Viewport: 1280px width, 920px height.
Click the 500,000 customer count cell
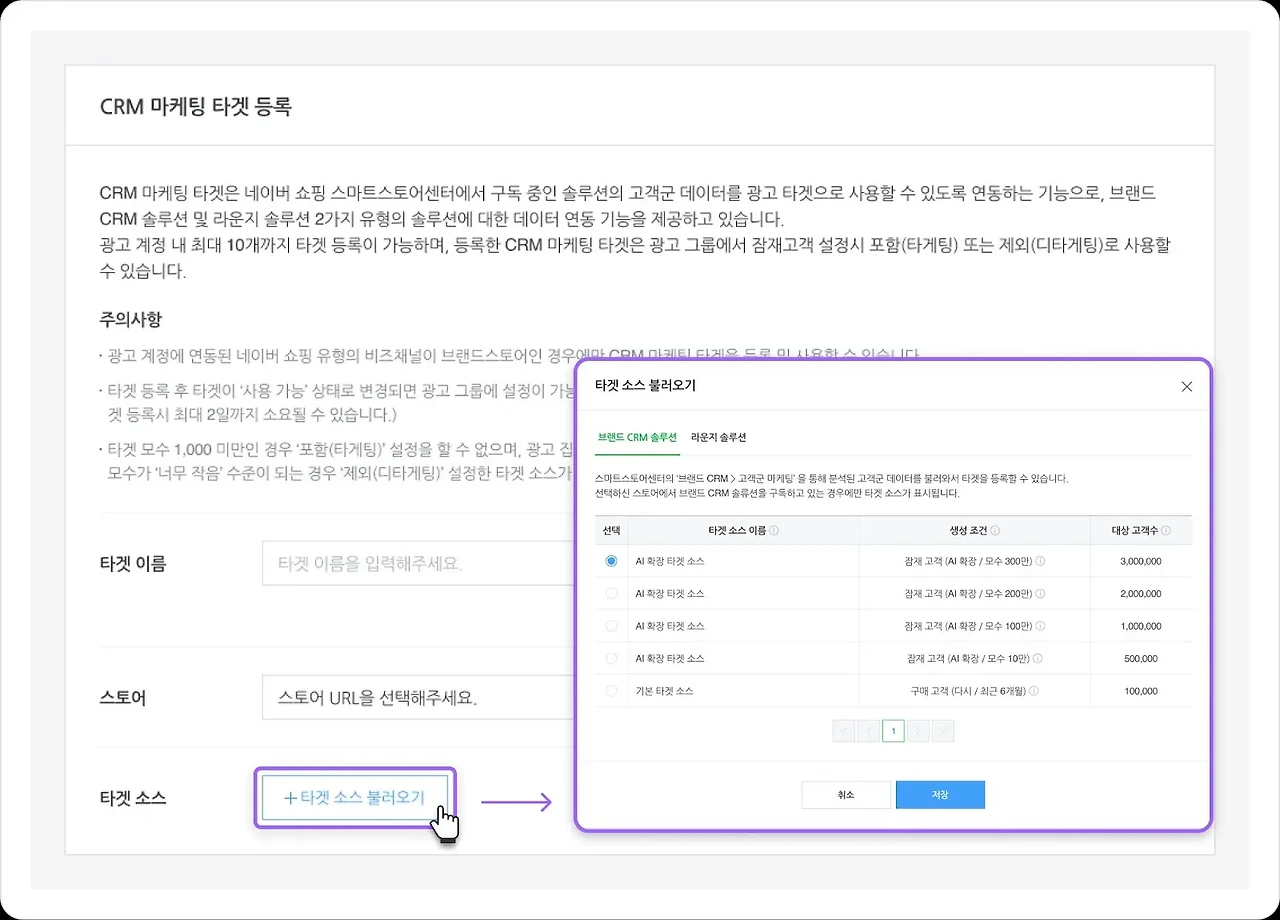coord(1141,659)
